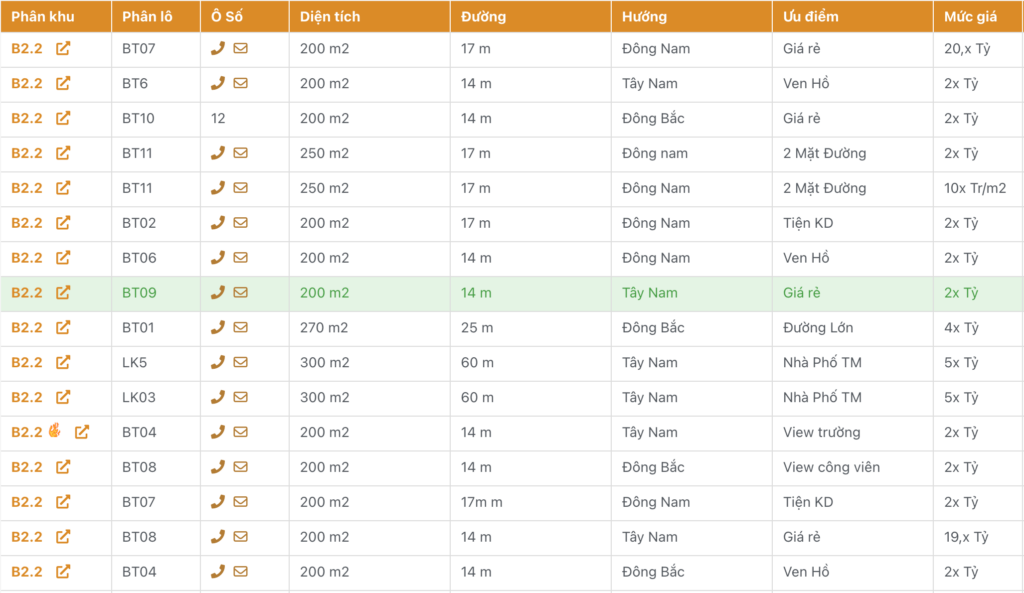Open the external link icon in the BT09 row
This screenshot has width=1024, height=593.
tap(63, 293)
